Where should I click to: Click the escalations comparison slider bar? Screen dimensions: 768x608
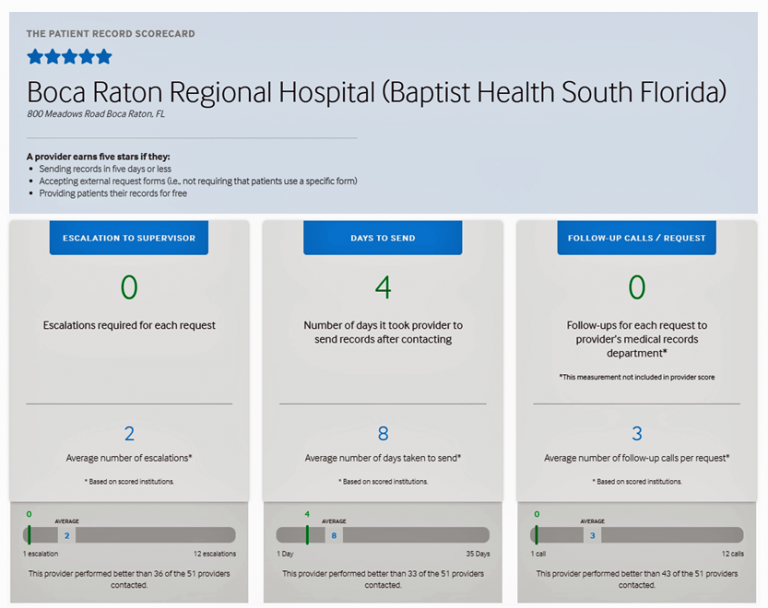pos(129,535)
